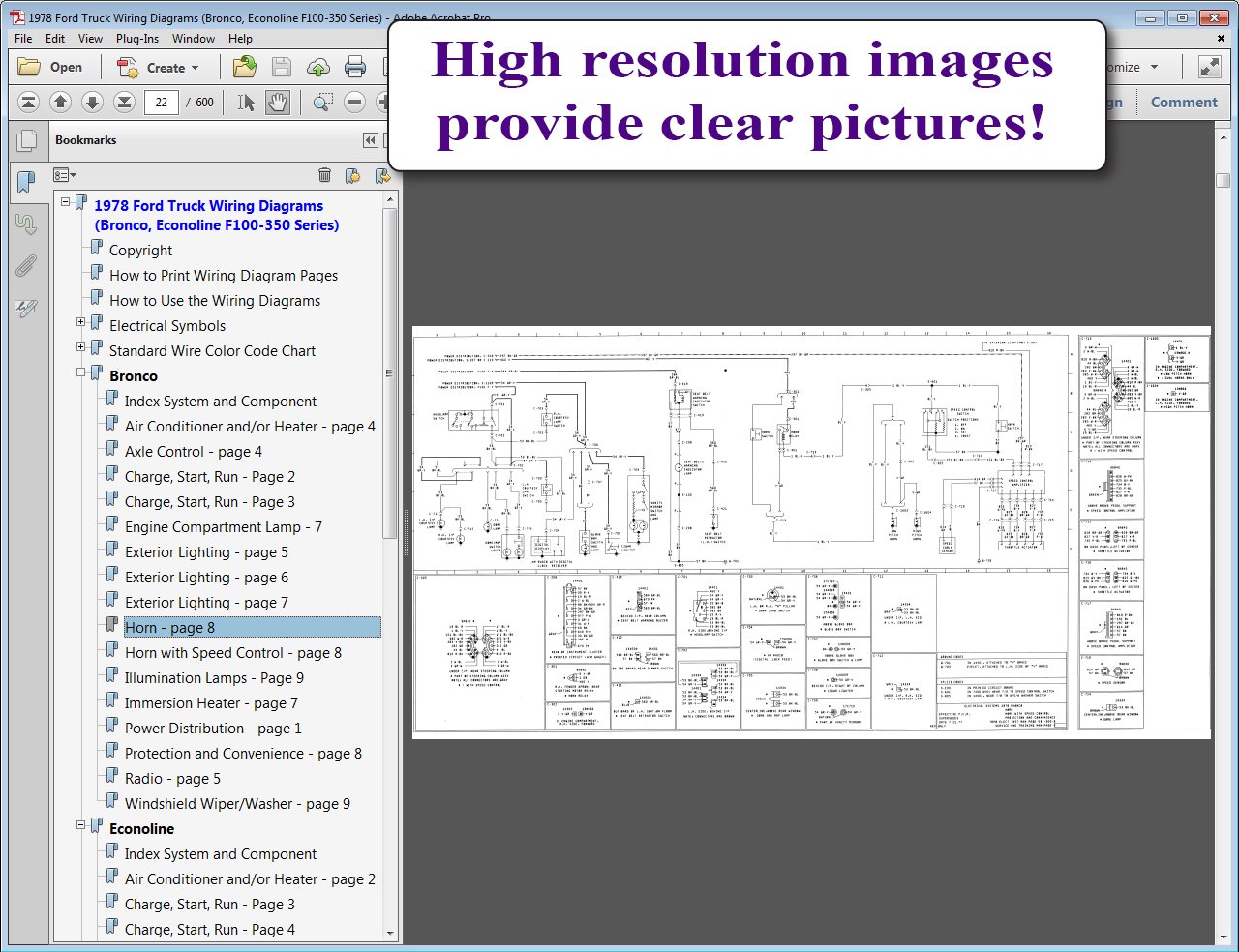Open the View menu
1239x952 pixels.
[90, 39]
